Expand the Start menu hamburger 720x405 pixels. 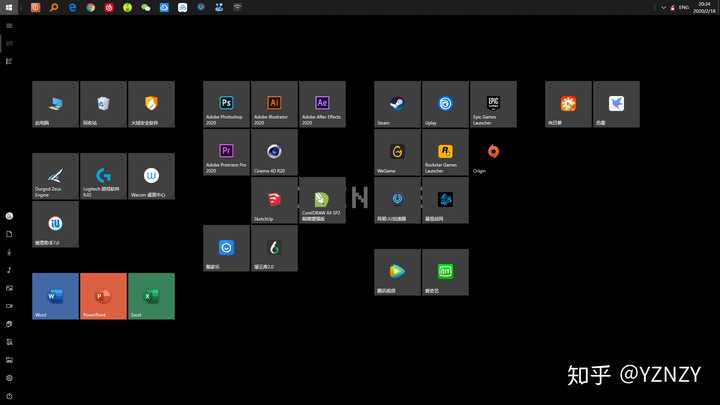[9, 26]
